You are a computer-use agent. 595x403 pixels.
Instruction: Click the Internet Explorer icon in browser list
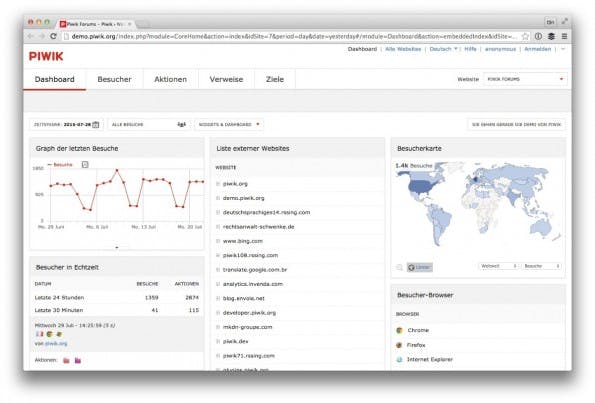(x=399, y=359)
